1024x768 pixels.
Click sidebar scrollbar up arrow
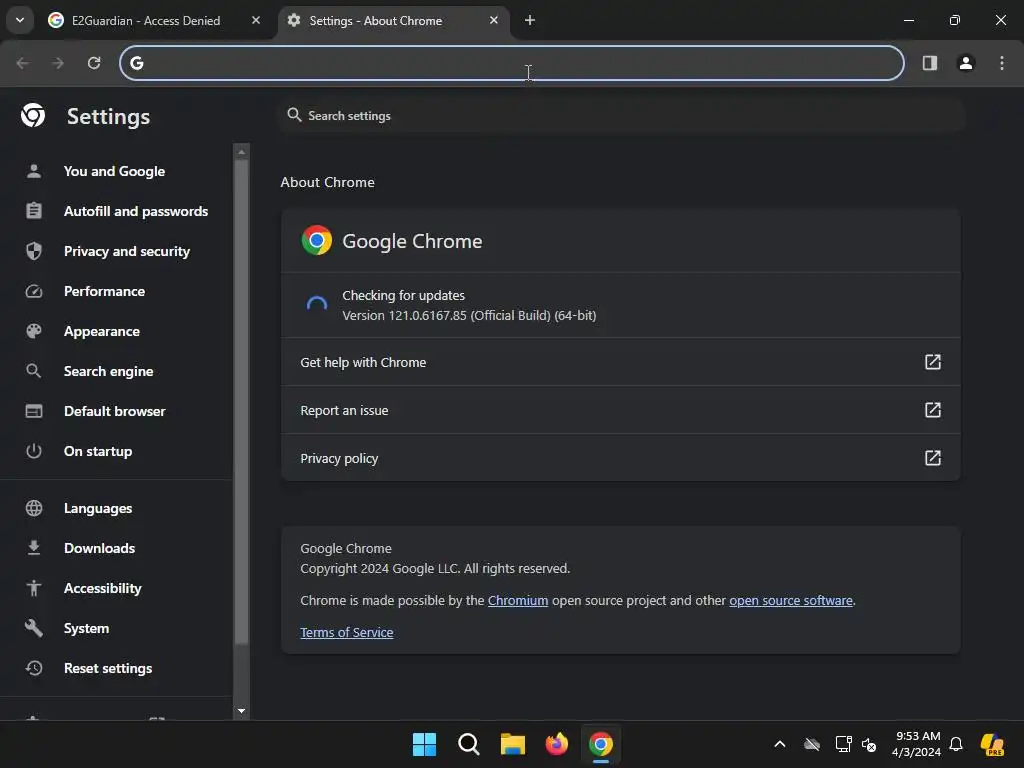pos(242,152)
